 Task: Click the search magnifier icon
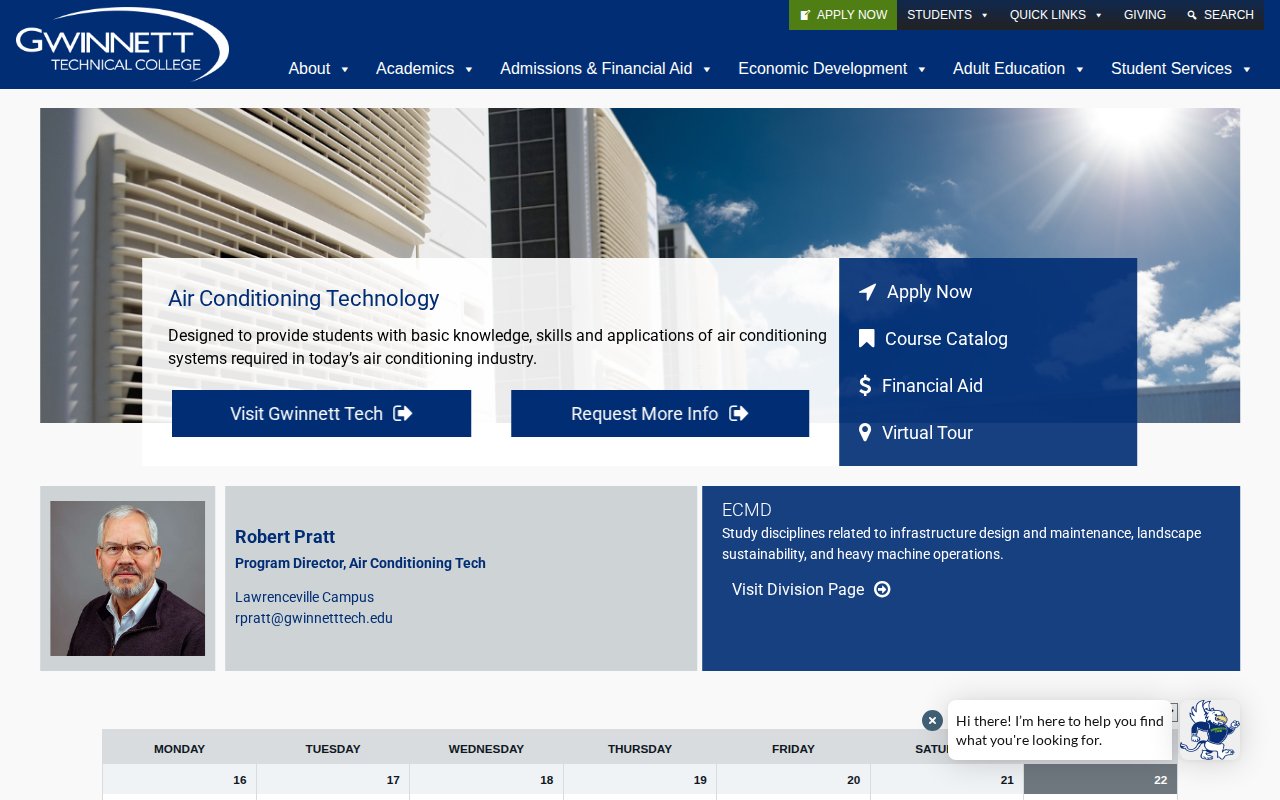[1192, 15]
